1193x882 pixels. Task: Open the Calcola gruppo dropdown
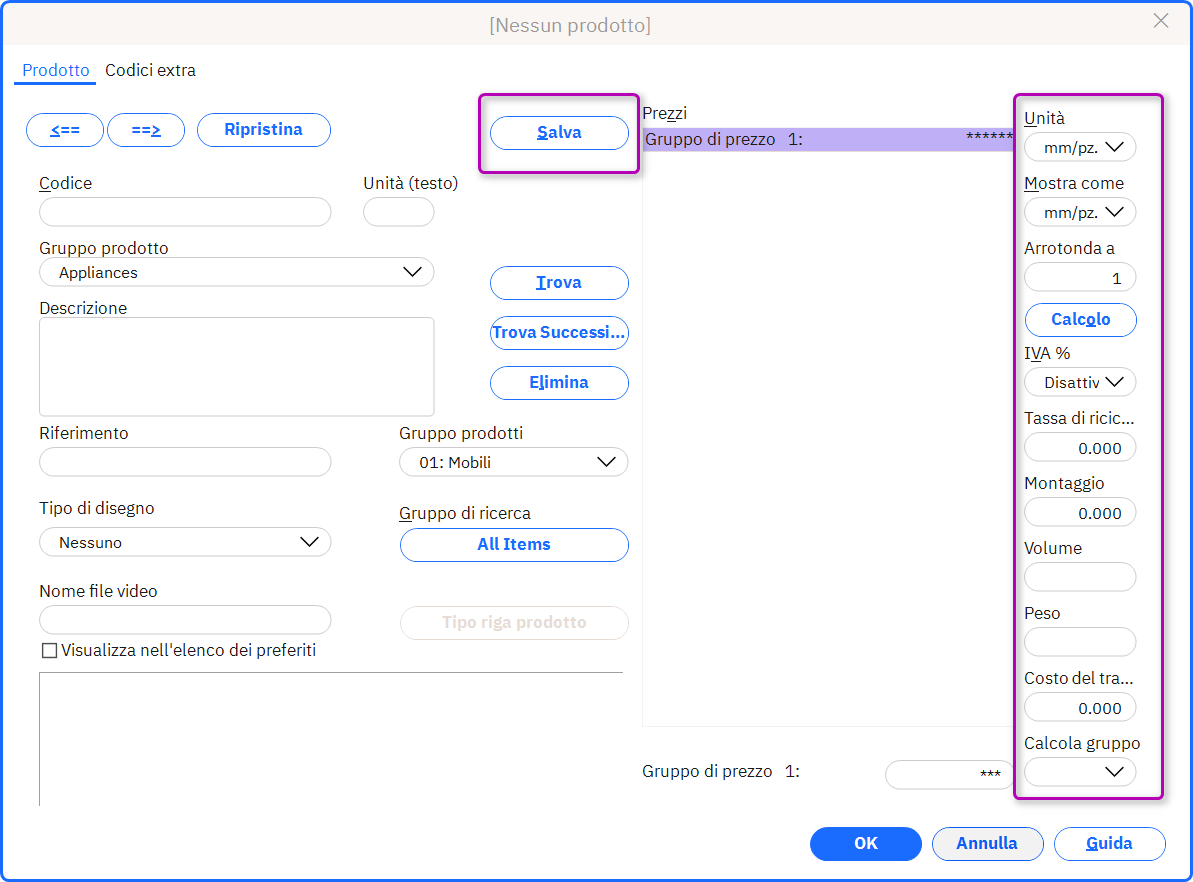click(x=1080, y=772)
